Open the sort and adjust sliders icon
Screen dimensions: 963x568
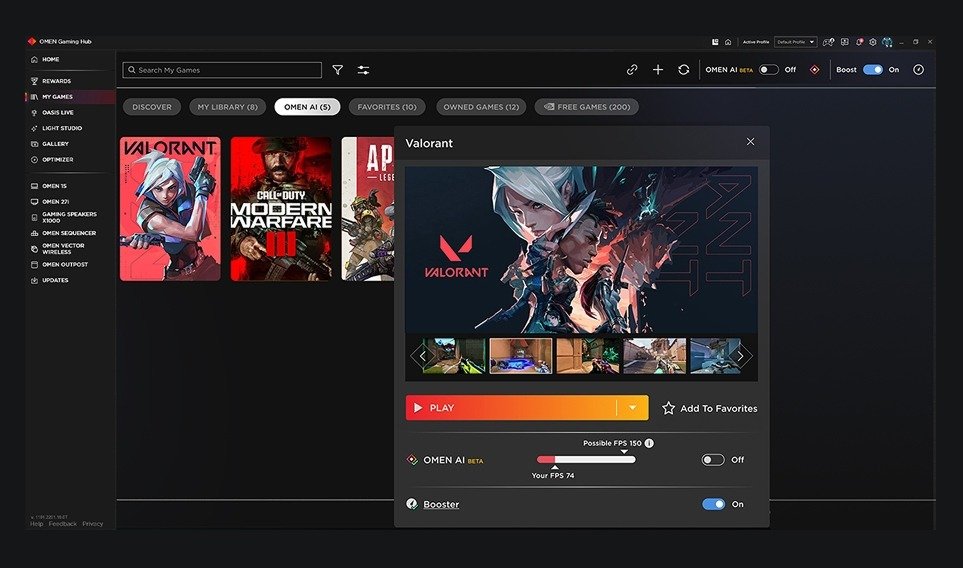click(364, 70)
